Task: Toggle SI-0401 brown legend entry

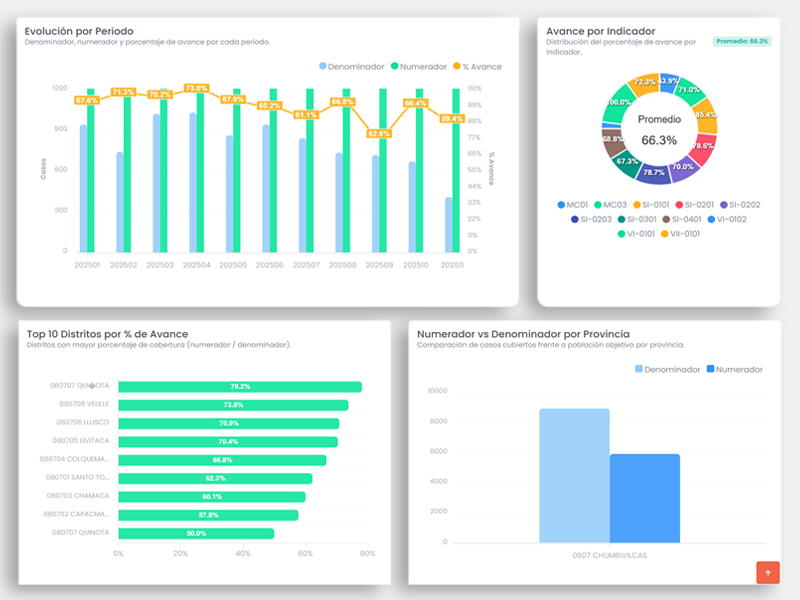Action: point(686,219)
